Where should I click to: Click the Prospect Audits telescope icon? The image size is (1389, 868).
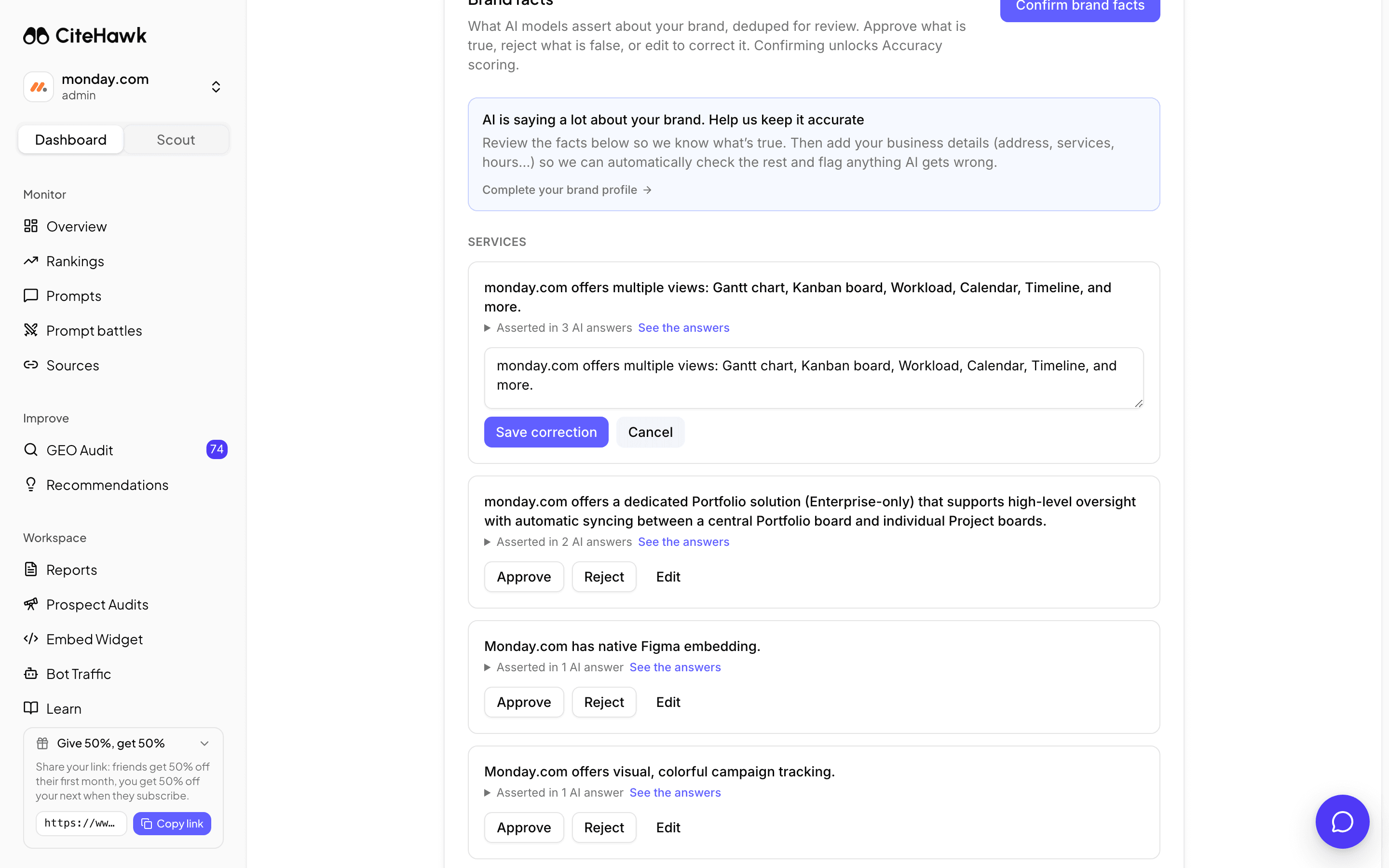tap(31, 604)
